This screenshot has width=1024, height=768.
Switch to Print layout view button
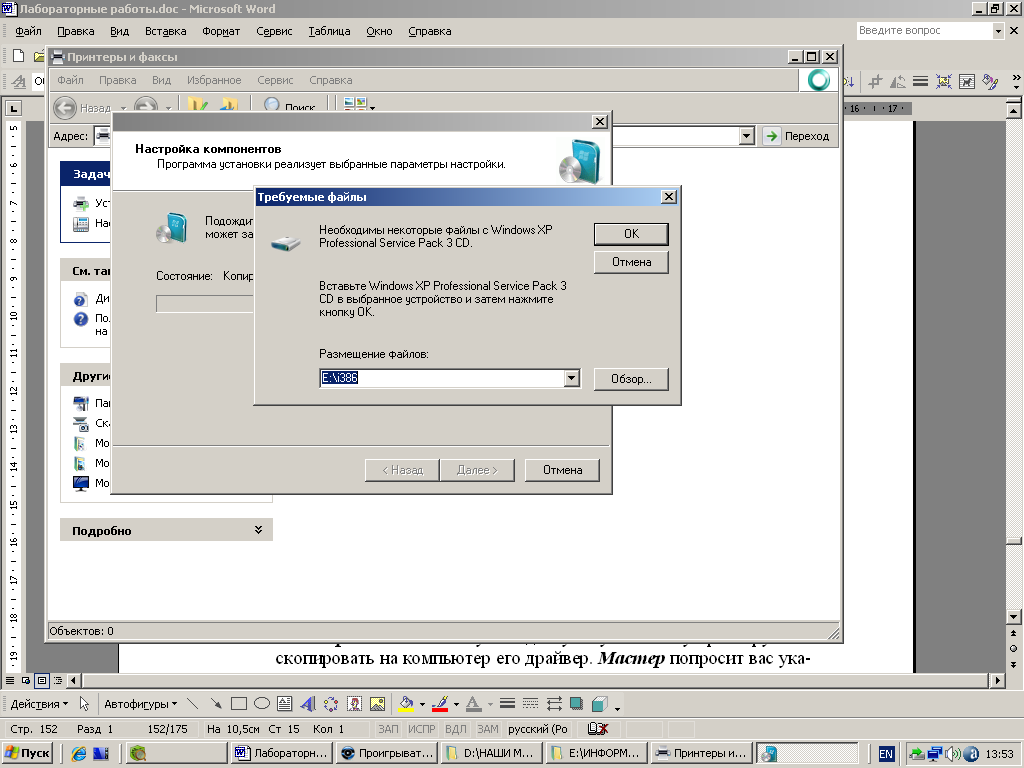tap(42, 680)
